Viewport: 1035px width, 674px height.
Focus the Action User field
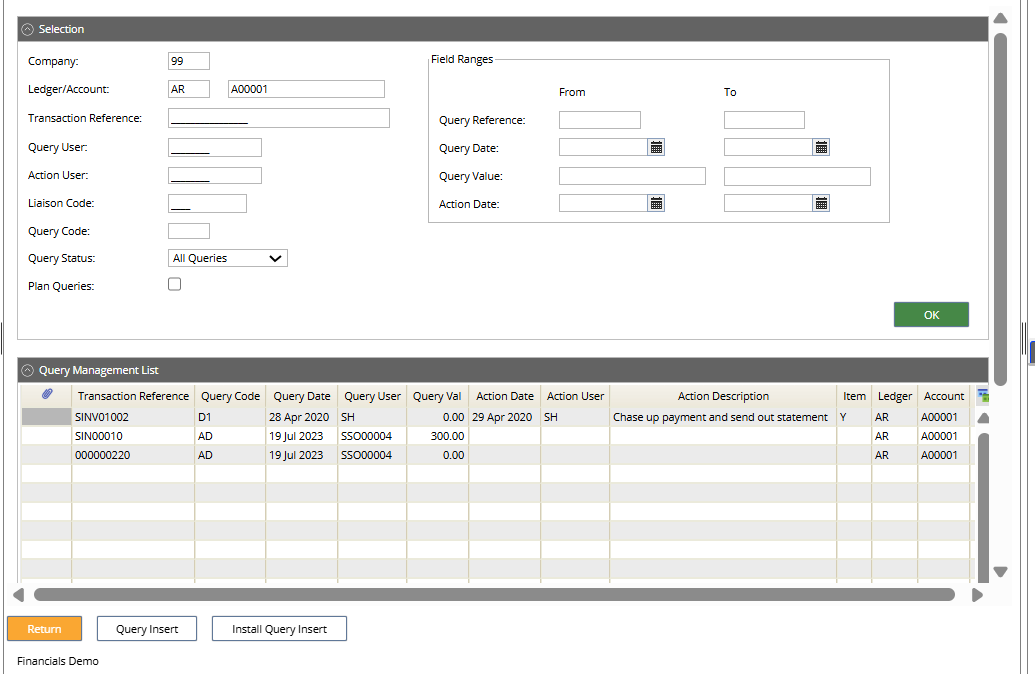coord(215,175)
